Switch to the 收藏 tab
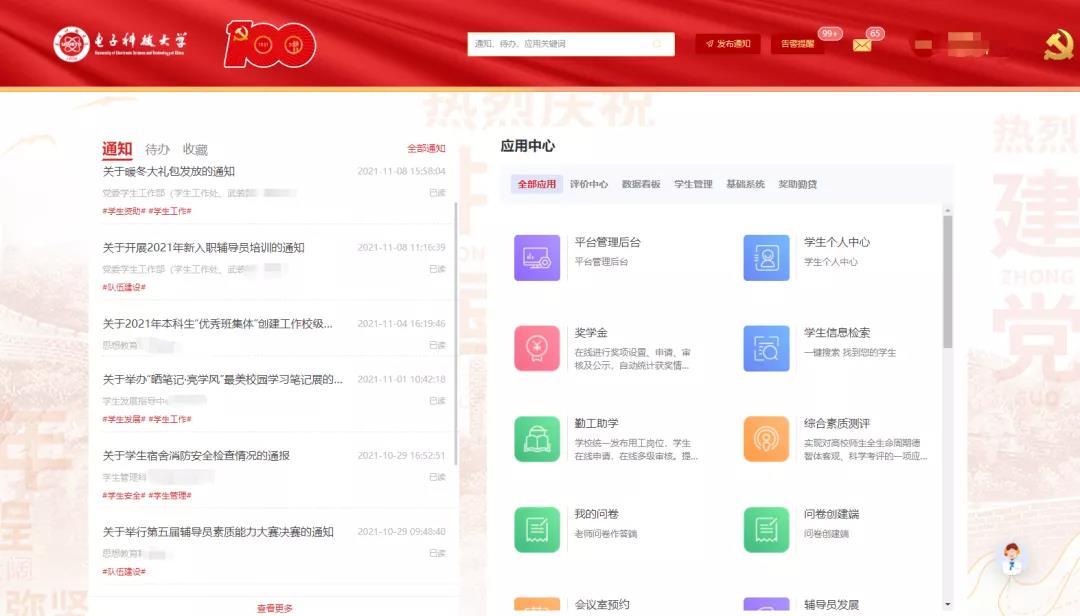This screenshot has height=616, width=1080. coord(195,149)
